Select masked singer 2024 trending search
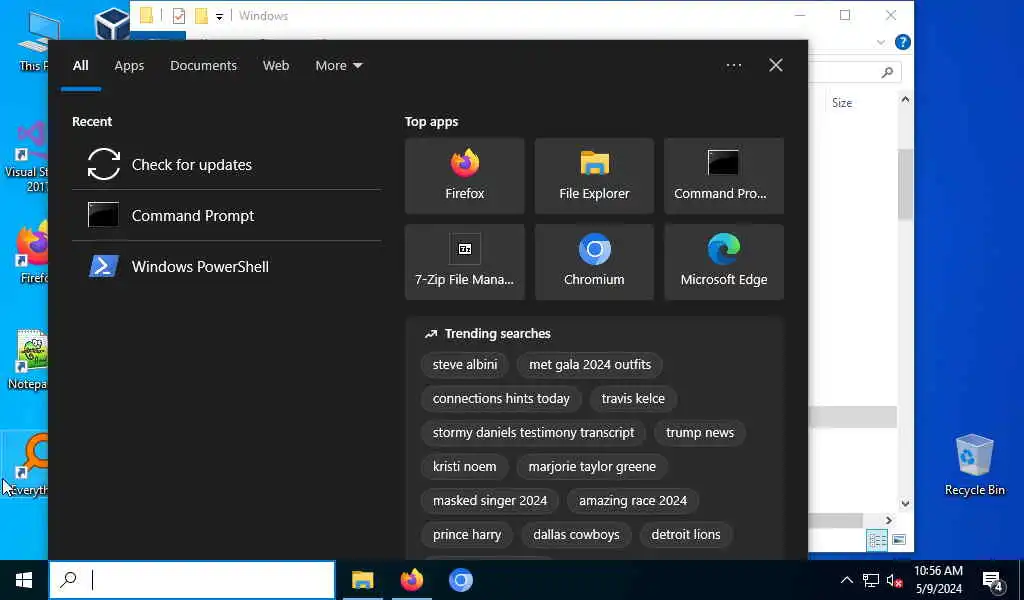This screenshot has height=600, width=1024. click(490, 500)
